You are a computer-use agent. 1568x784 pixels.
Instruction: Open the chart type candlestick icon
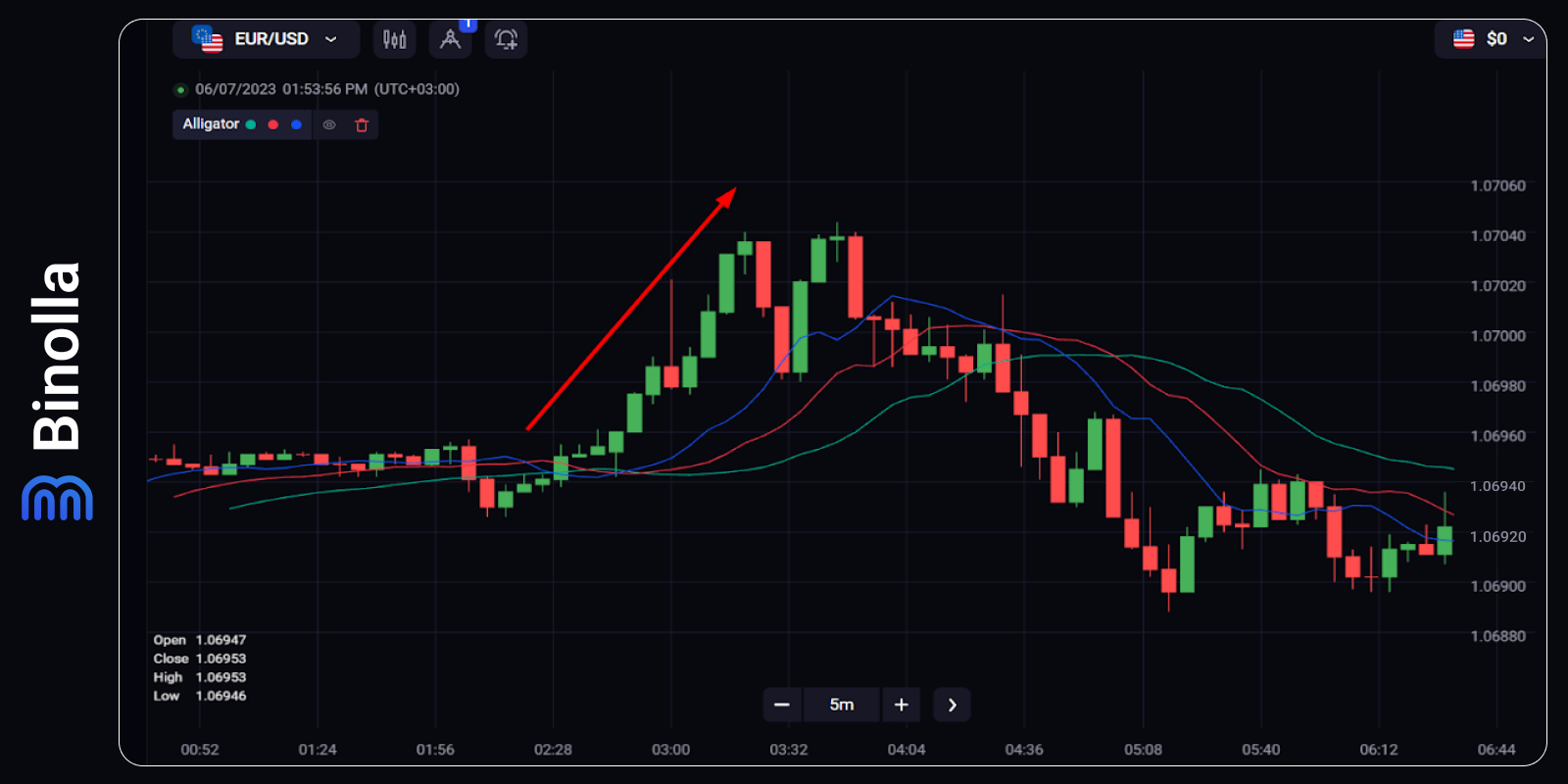pyautogui.click(x=394, y=39)
